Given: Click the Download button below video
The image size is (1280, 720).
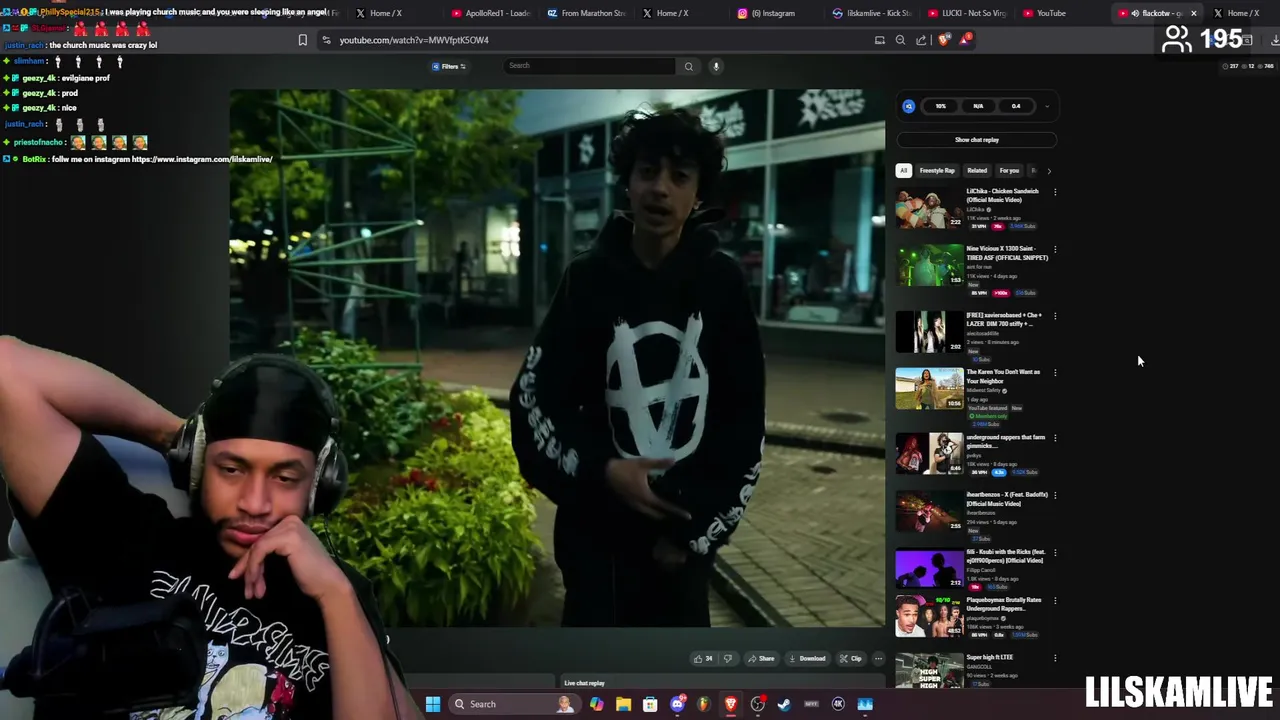Looking at the screenshot, I should pos(807,658).
